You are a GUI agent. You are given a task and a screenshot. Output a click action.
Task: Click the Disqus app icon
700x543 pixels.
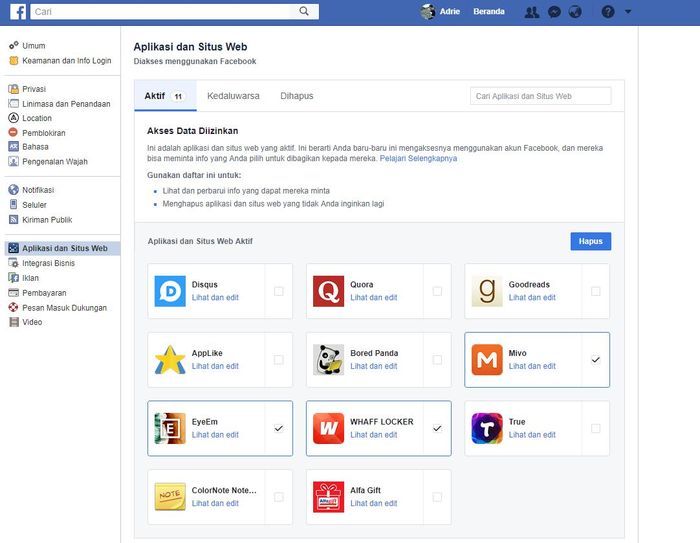pyautogui.click(x=170, y=291)
